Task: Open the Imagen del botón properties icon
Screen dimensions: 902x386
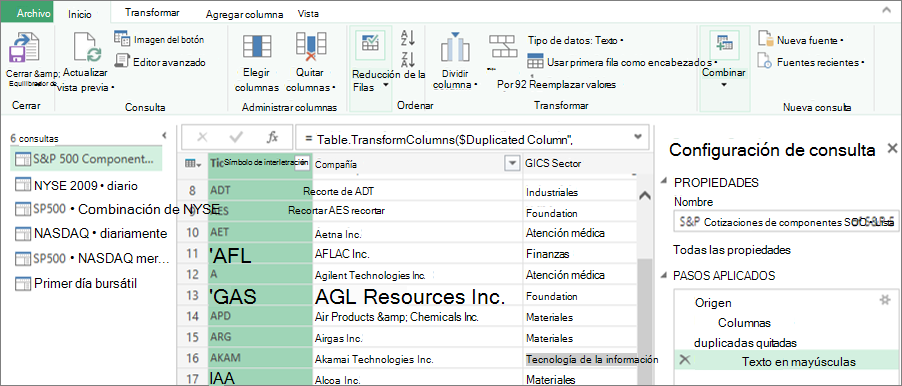Action: pos(122,39)
